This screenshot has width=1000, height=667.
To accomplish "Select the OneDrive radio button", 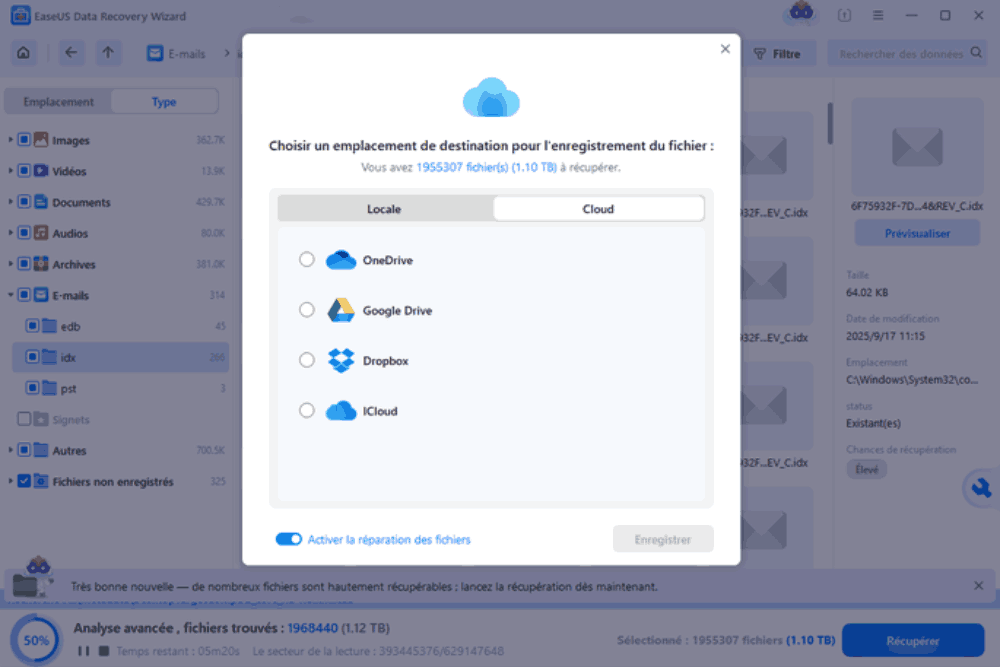I will 307,260.
